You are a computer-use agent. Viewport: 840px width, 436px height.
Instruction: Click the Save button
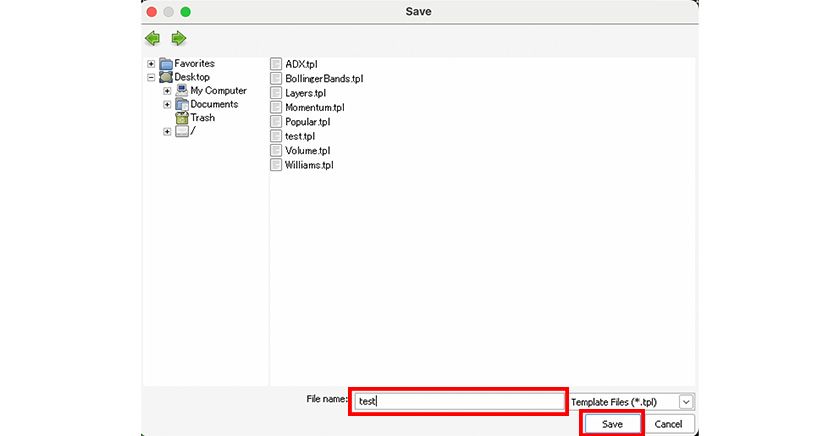[x=612, y=424]
